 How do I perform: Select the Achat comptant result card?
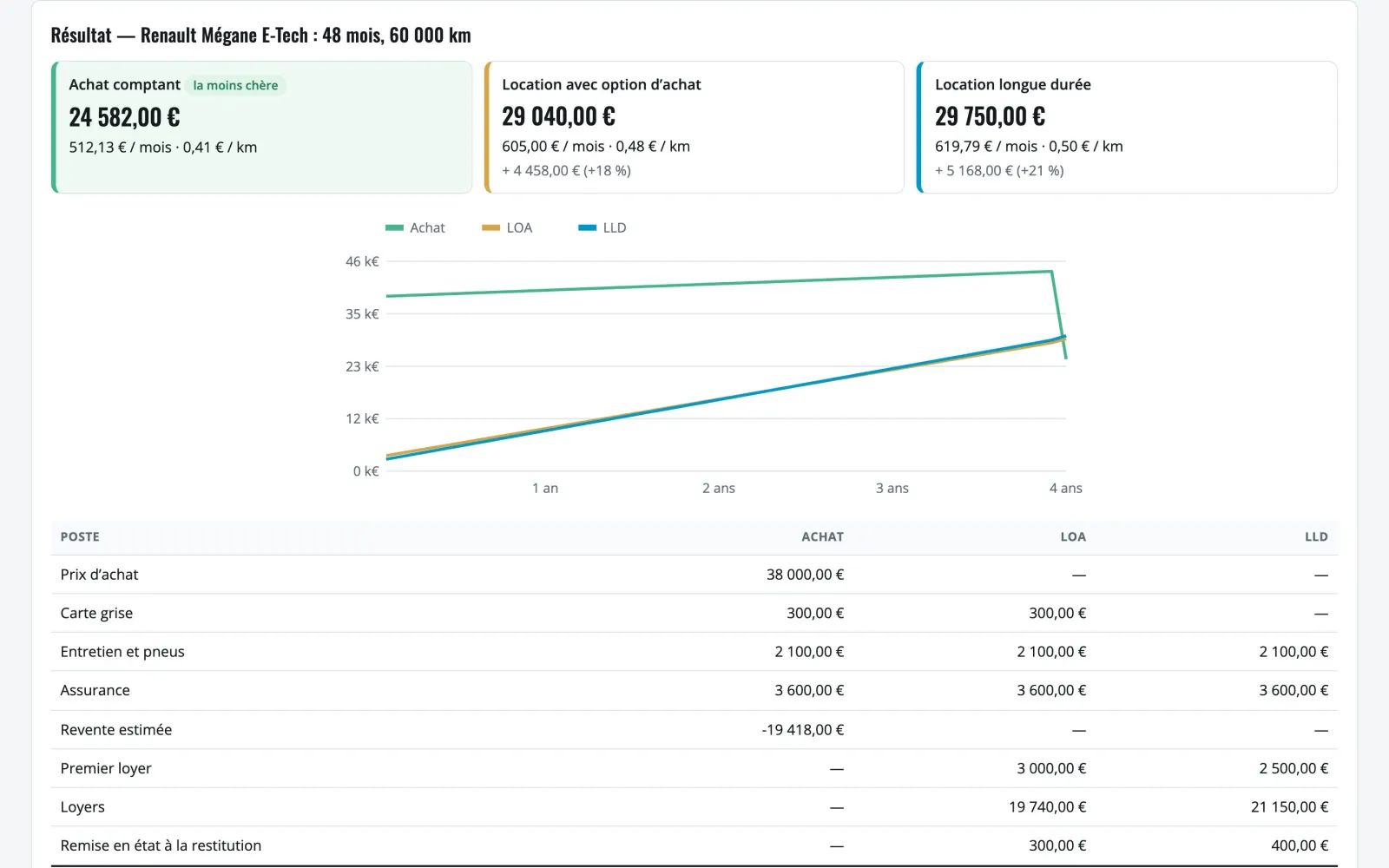262,127
